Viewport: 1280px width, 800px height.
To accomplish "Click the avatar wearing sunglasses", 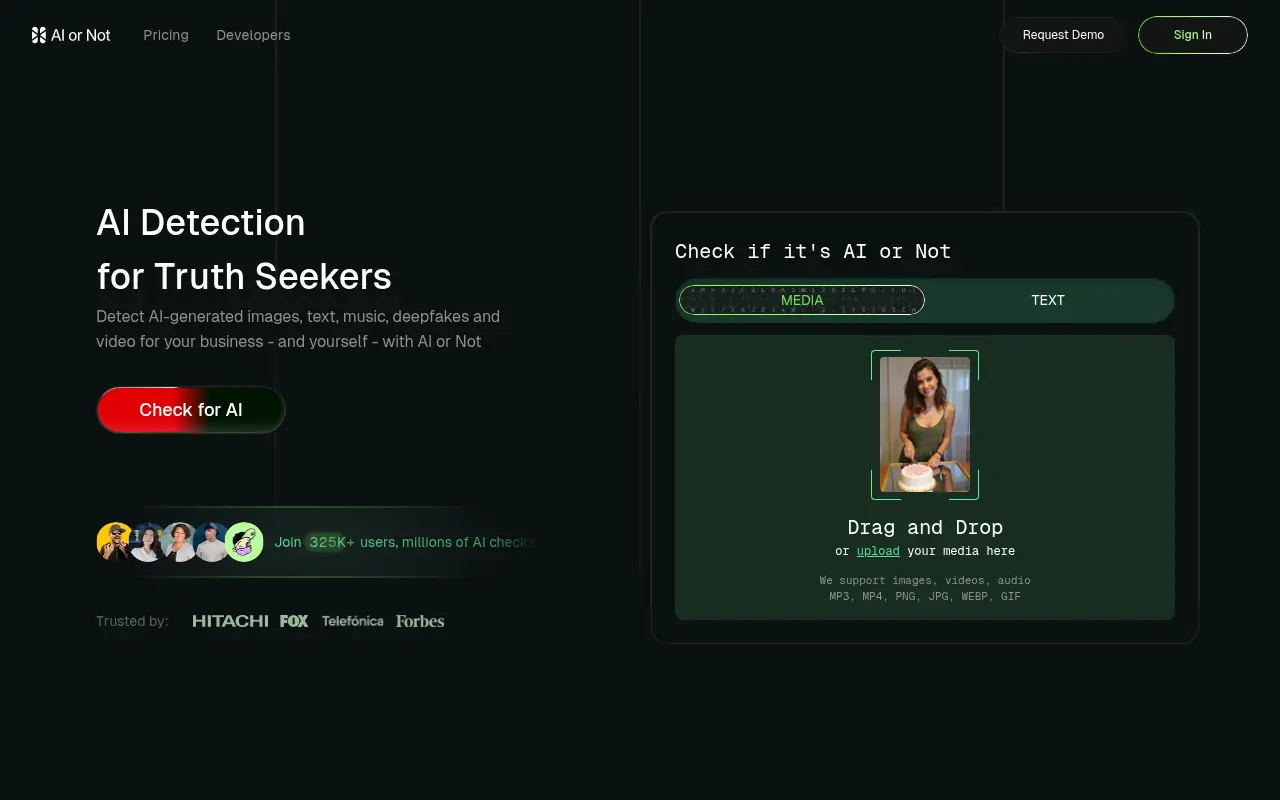I will tap(114, 541).
